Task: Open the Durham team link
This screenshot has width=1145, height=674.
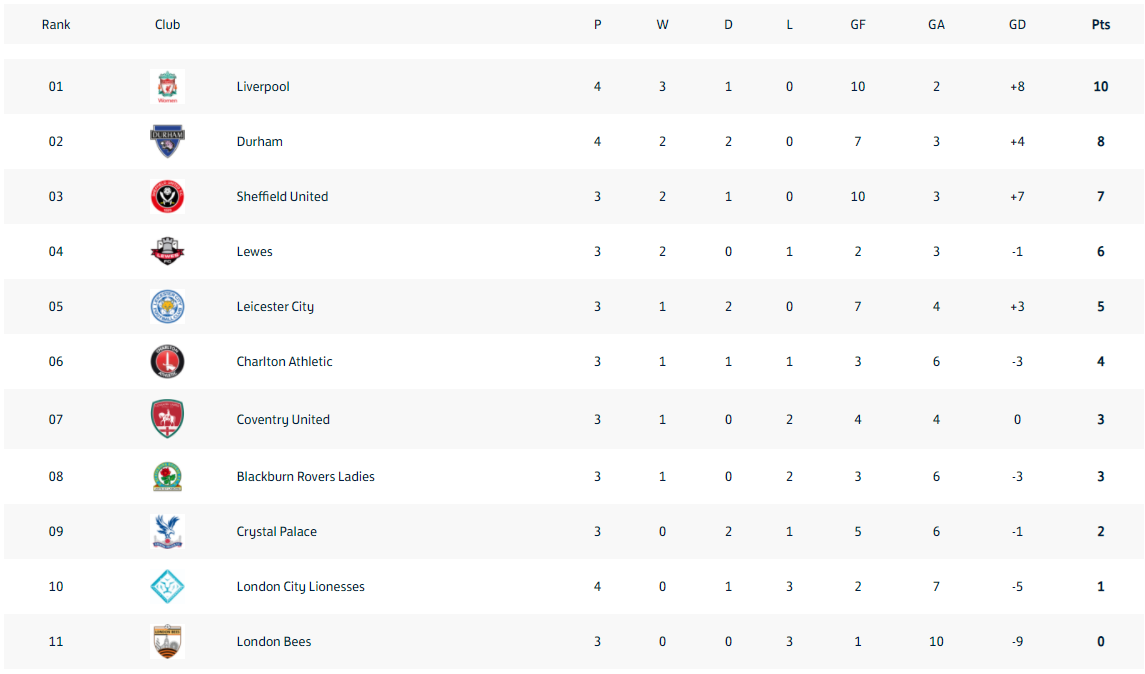Action: coord(259,142)
